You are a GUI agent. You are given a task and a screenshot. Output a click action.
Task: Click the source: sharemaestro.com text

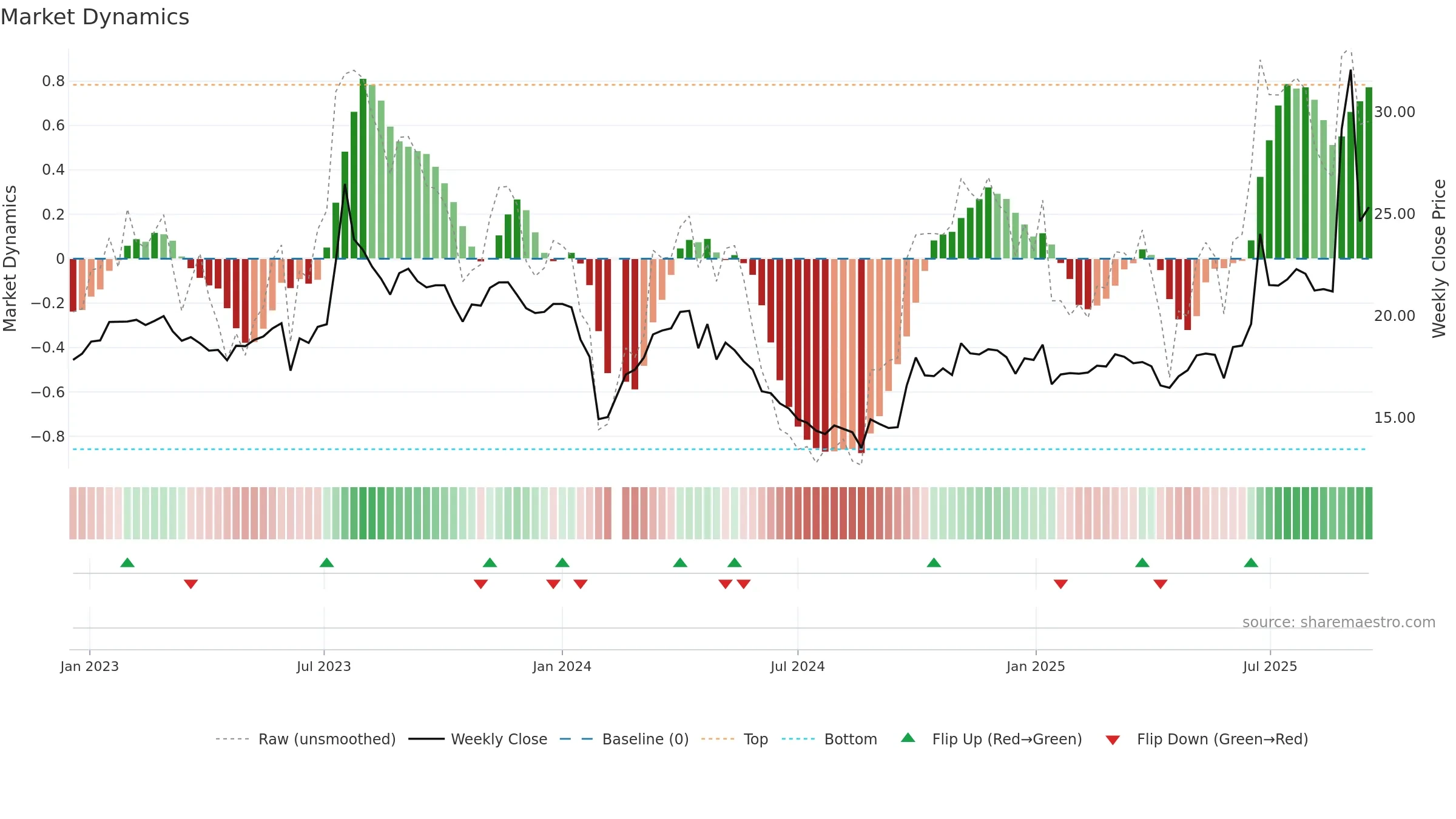pos(1339,622)
